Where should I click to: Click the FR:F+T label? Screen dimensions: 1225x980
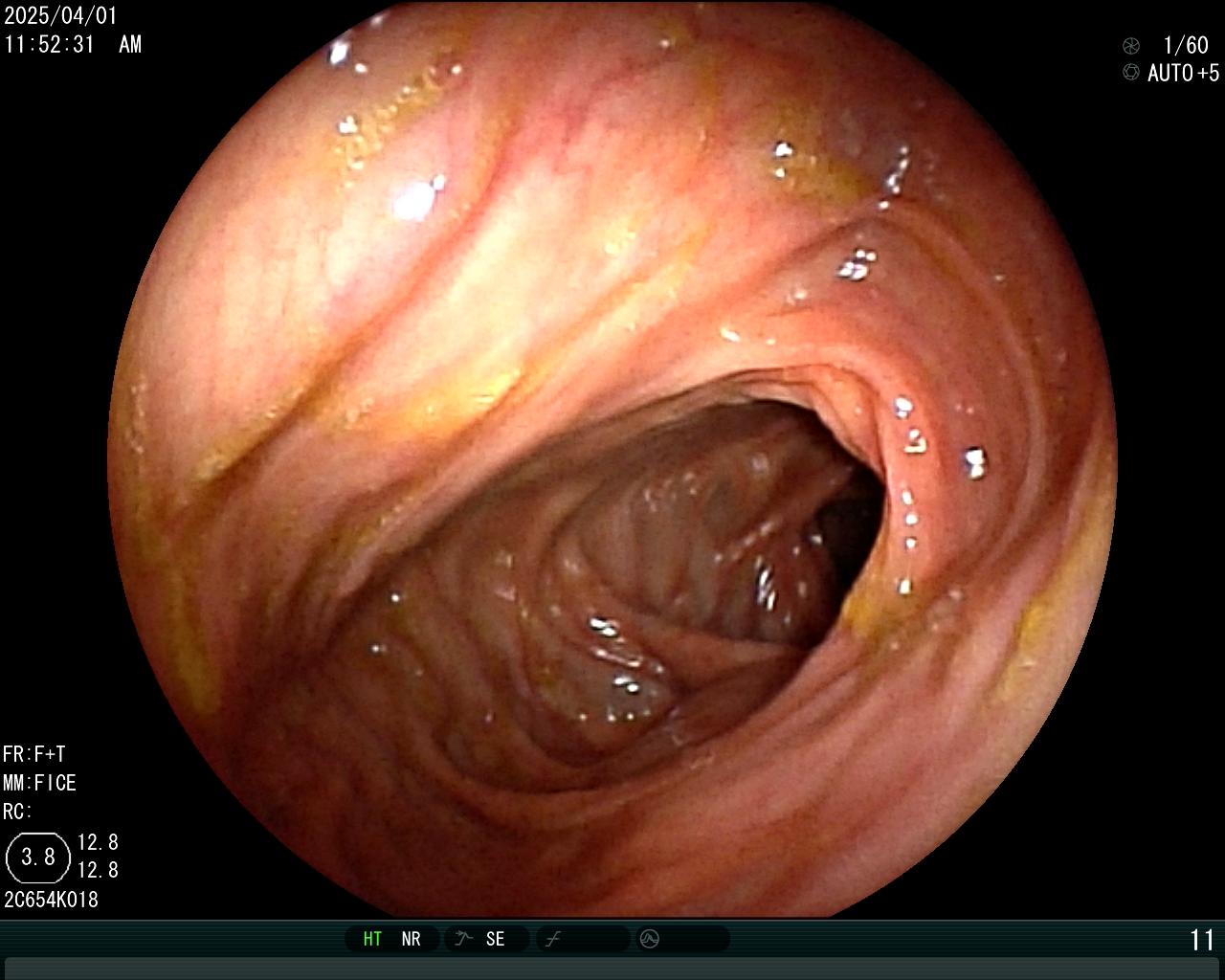34,754
